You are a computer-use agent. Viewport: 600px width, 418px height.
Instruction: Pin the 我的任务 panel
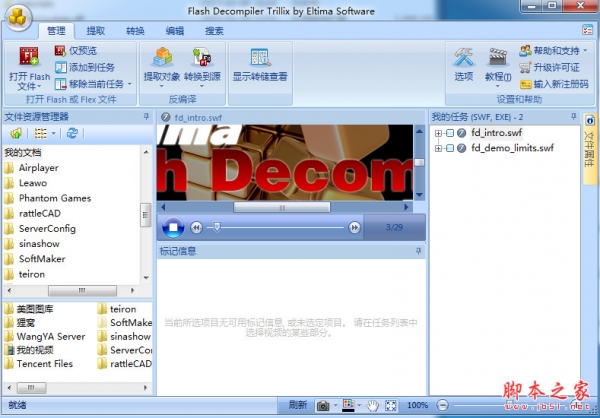[573, 116]
